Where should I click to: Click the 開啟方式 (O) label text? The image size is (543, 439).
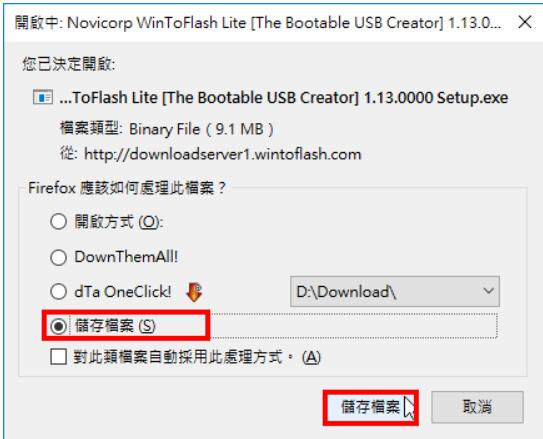pyautogui.click(x=118, y=222)
